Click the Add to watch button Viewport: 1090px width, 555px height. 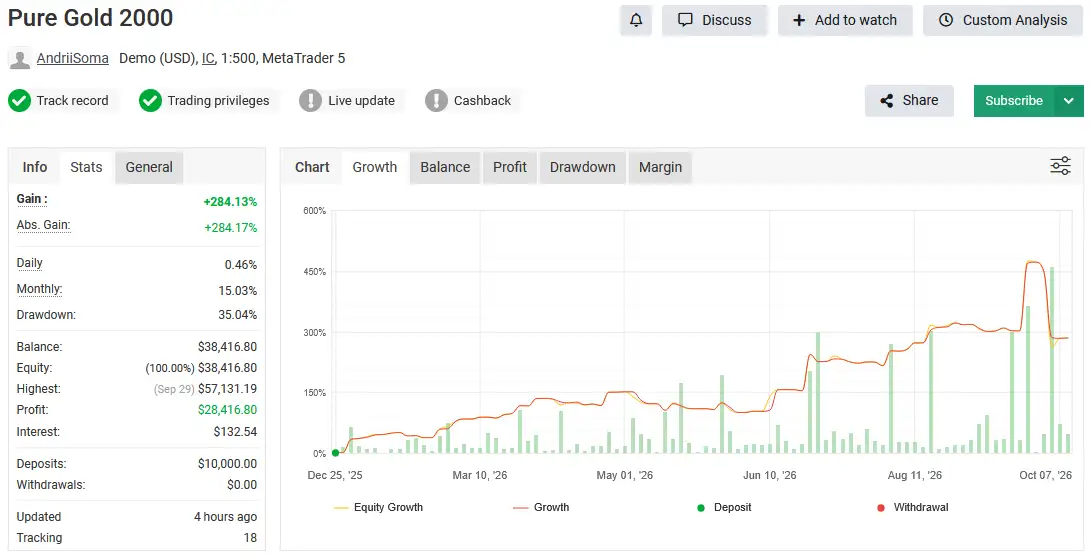(x=845, y=20)
